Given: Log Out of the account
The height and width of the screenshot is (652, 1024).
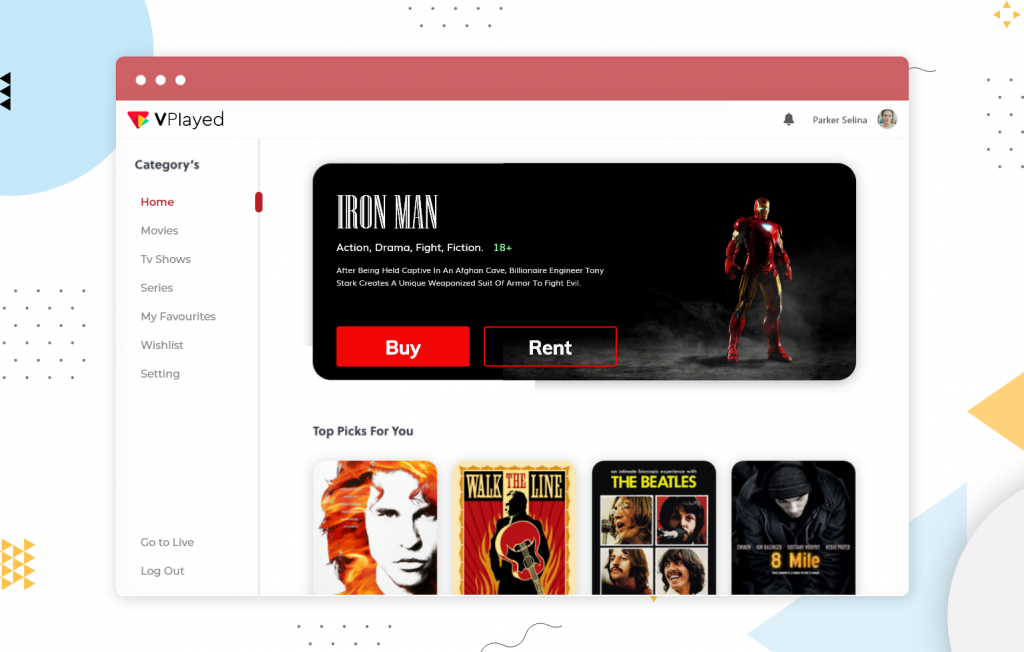Looking at the screenshot, I should coord(162,570).
